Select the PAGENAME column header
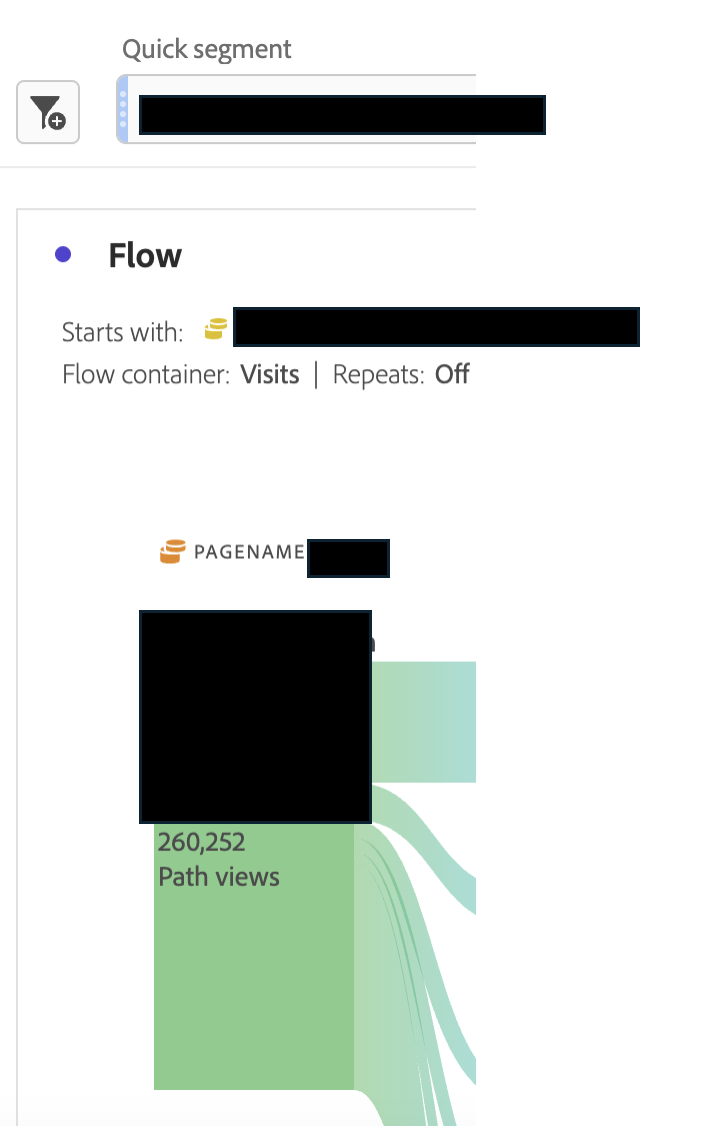712x1134 pixels. click(250, 551)
